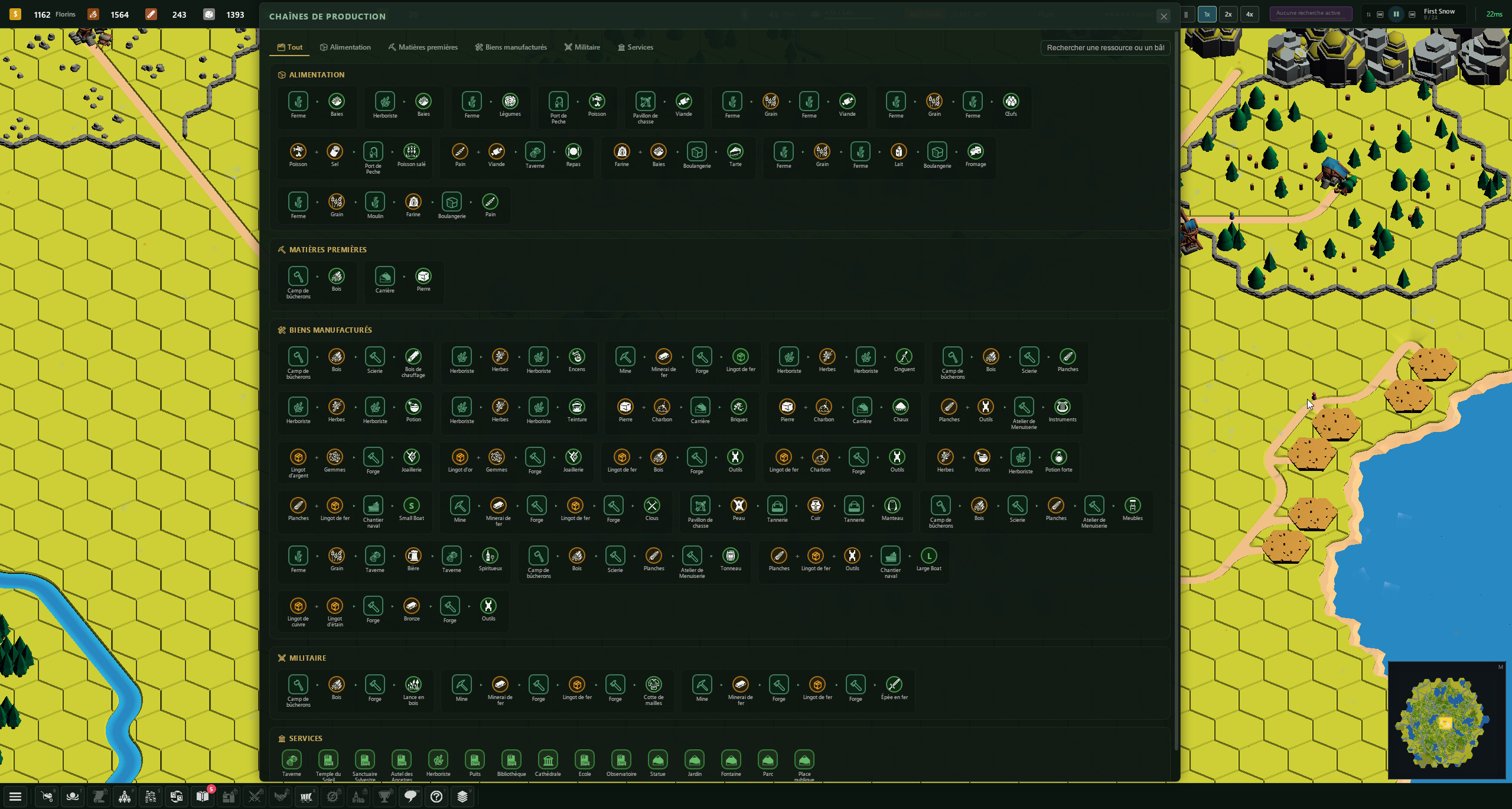Pause the music track playback

[x=1396, y=14]
